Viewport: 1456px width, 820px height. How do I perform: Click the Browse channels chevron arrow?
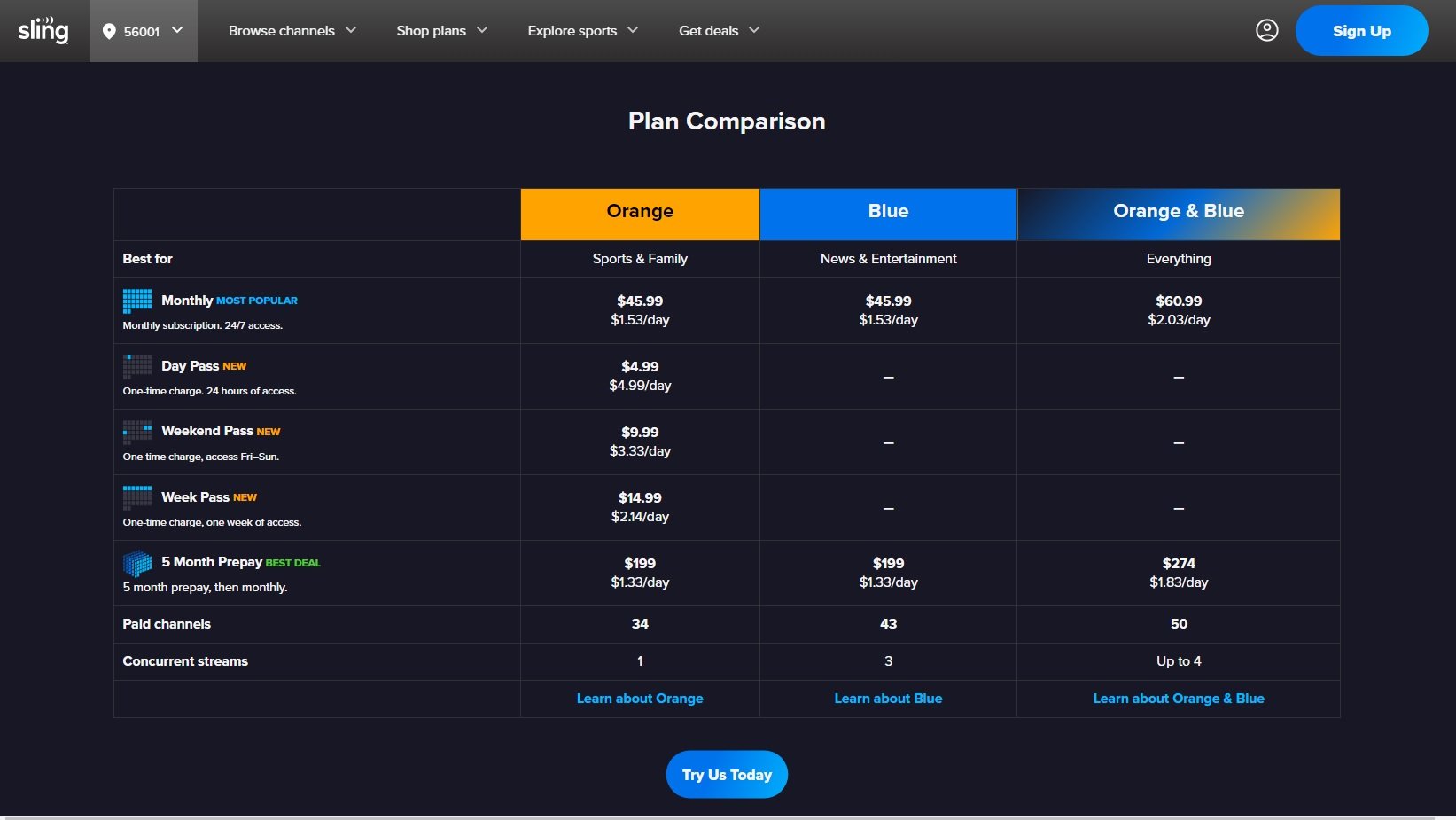click(x=351, y=30)
